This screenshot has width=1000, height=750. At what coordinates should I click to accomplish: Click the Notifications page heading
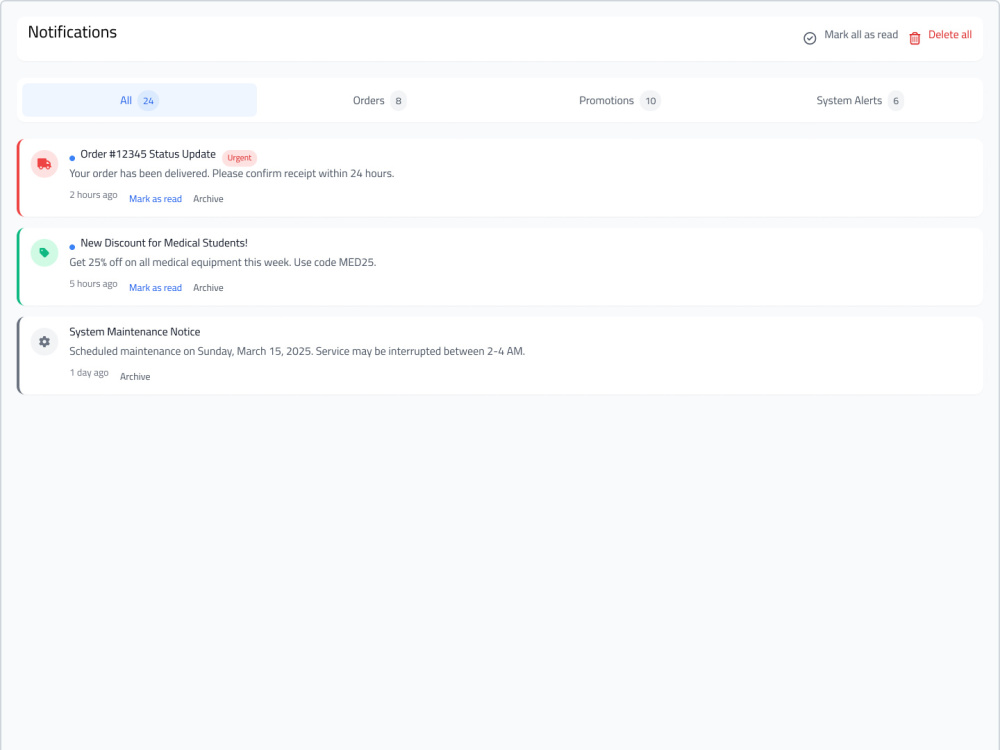click(x=72, y=33)
